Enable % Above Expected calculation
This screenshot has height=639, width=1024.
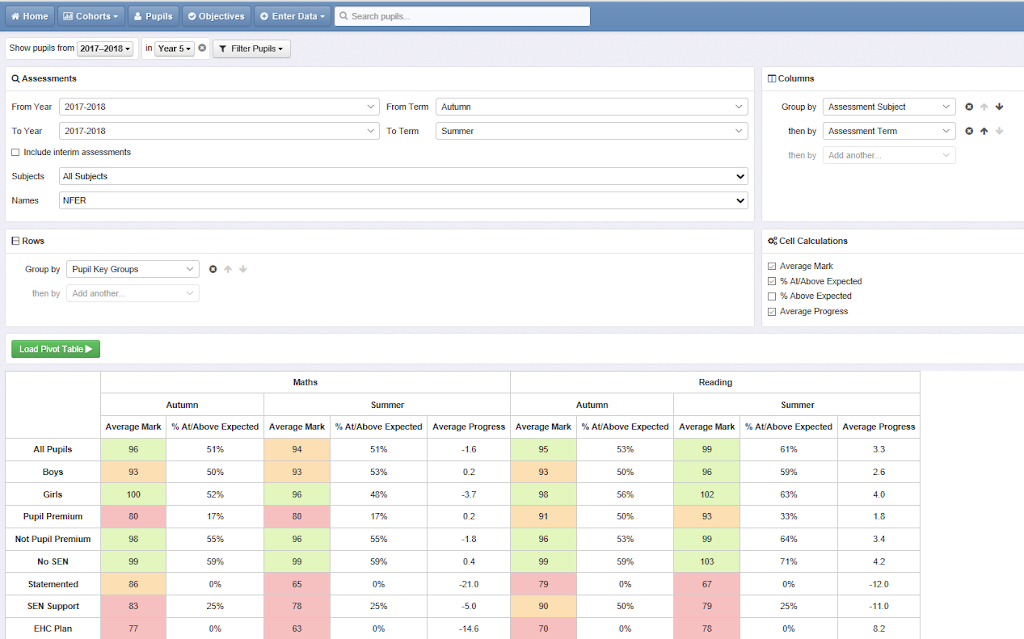(x=772, y=296)
